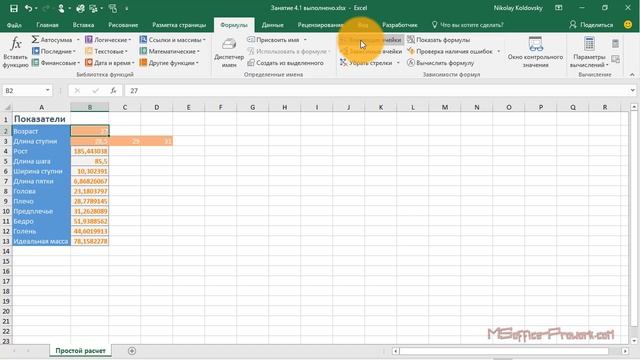Open Customize Quick Access Toolbar arrow
The image size is (640, 360).
[127, 9]
